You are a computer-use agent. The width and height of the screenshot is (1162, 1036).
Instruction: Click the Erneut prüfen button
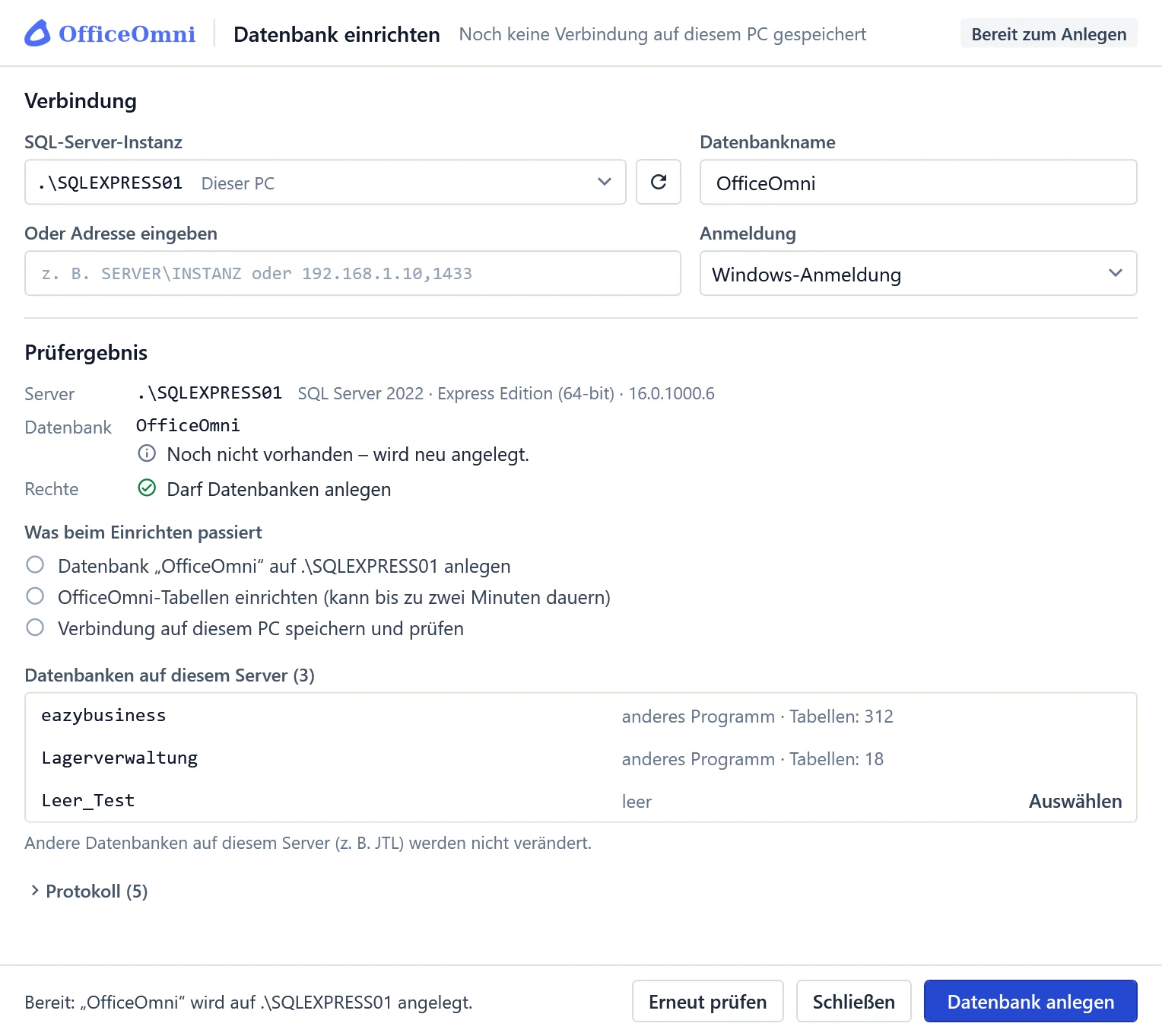(x=708, y=1001)
